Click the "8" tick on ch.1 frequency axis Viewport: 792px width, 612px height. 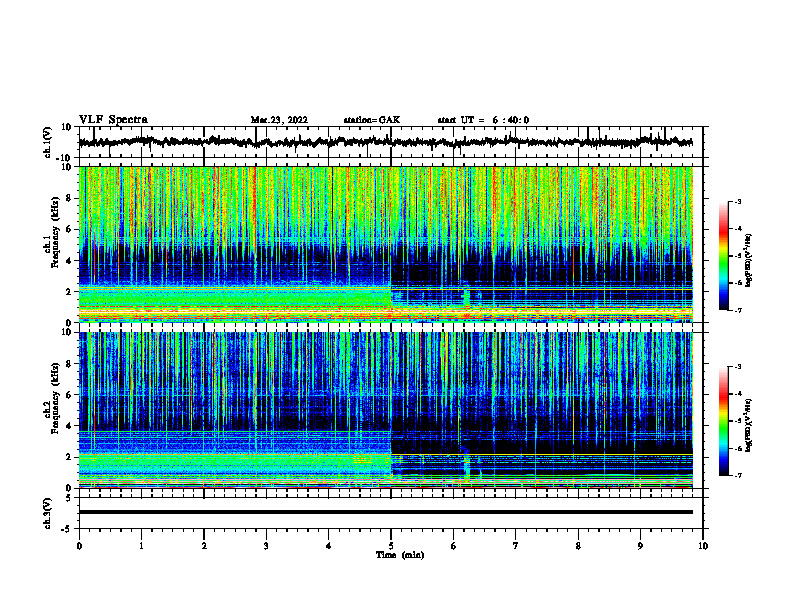pyautogui.click(x=70, y=198)
